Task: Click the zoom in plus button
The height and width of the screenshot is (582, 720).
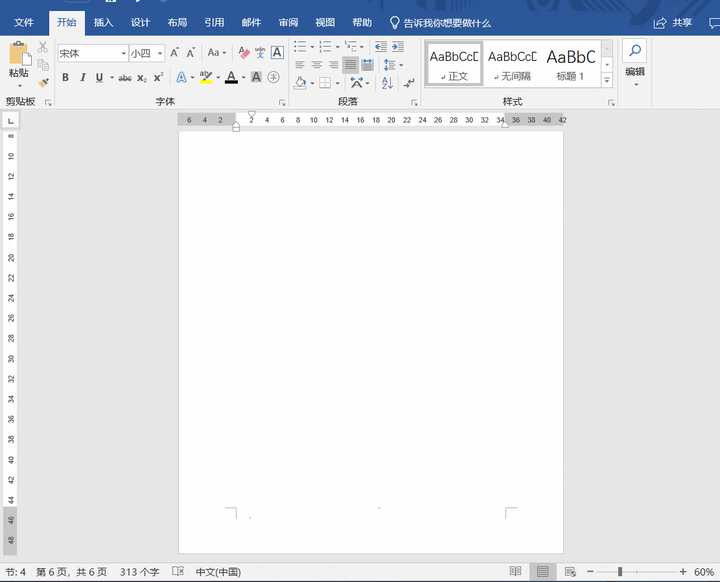Action: click(x=683, y=571)
